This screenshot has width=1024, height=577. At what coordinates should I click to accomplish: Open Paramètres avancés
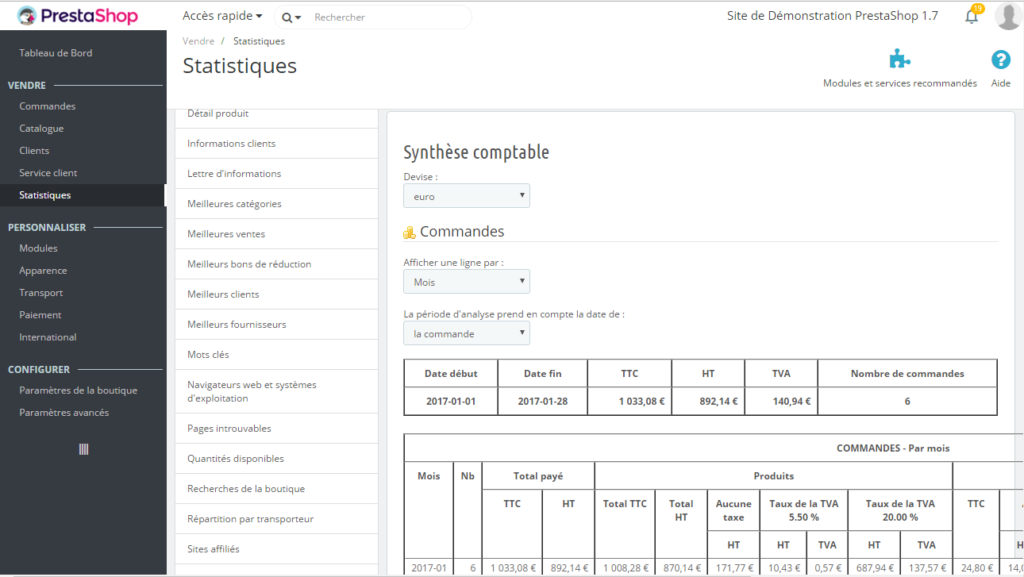64,413
